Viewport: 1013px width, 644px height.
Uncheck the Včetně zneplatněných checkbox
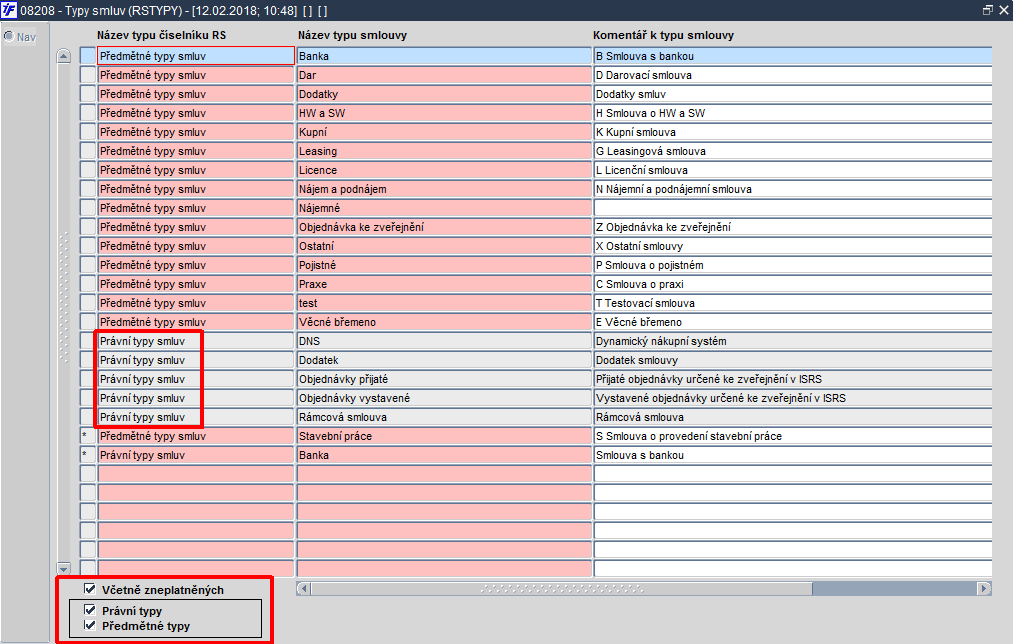(90, 589)
